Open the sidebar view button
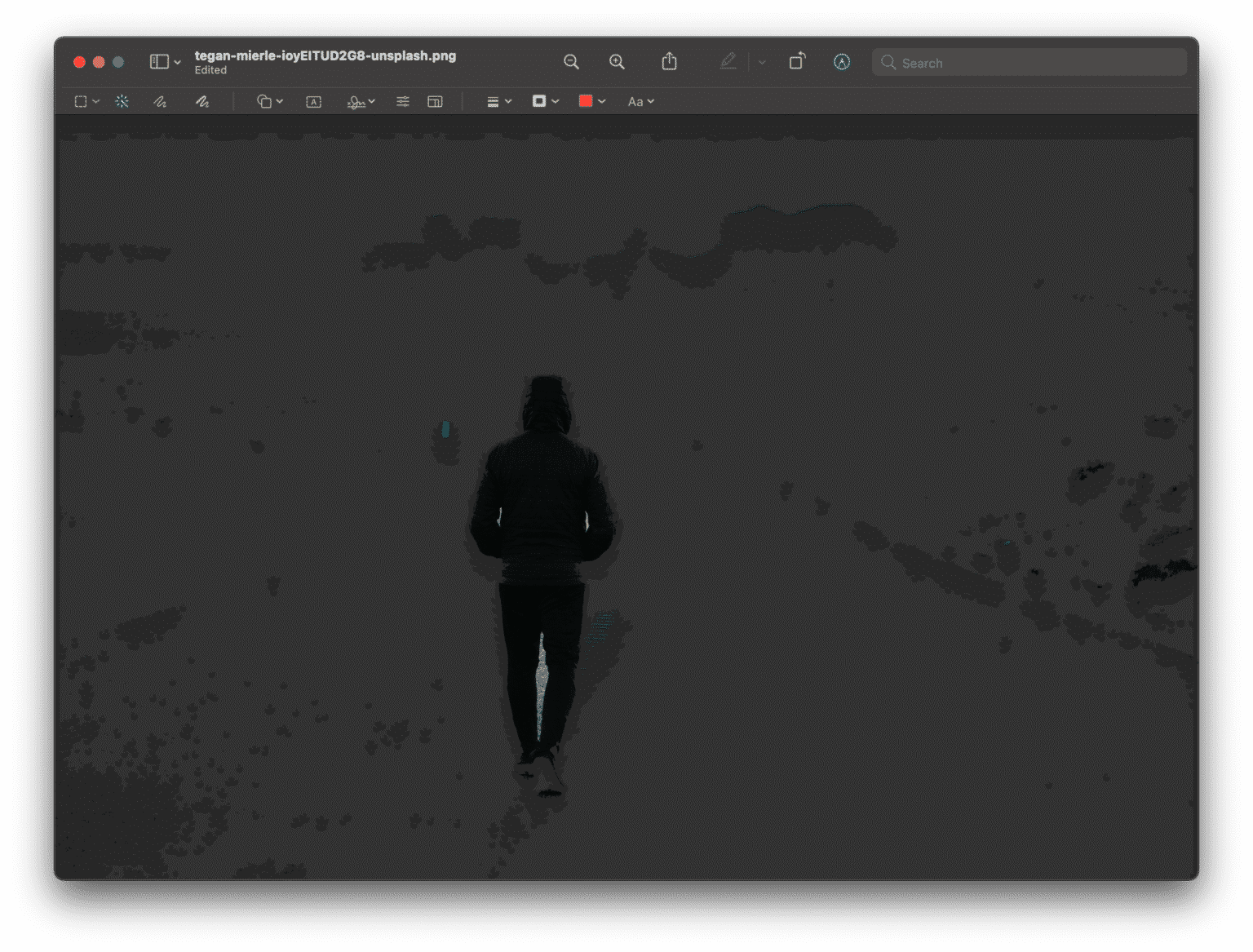The width and height of the screenshot is (1253, 952). [x=159, y=62]
